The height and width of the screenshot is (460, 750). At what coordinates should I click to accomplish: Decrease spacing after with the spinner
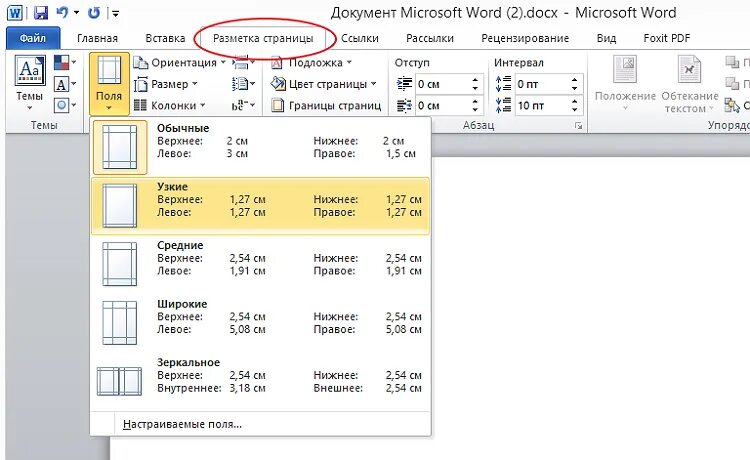[x=575, y=110]
